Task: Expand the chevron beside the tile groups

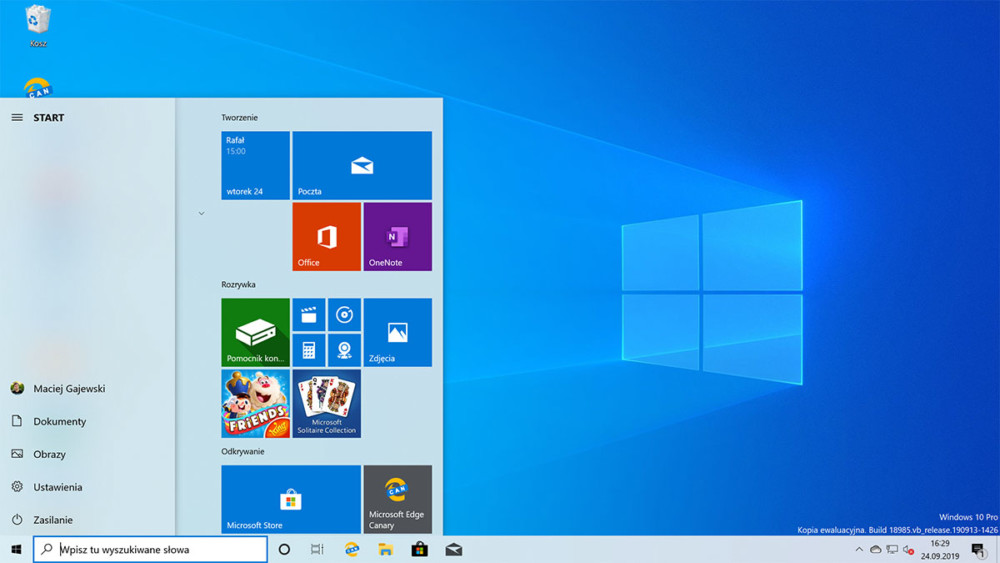Action: pos(201,214)
